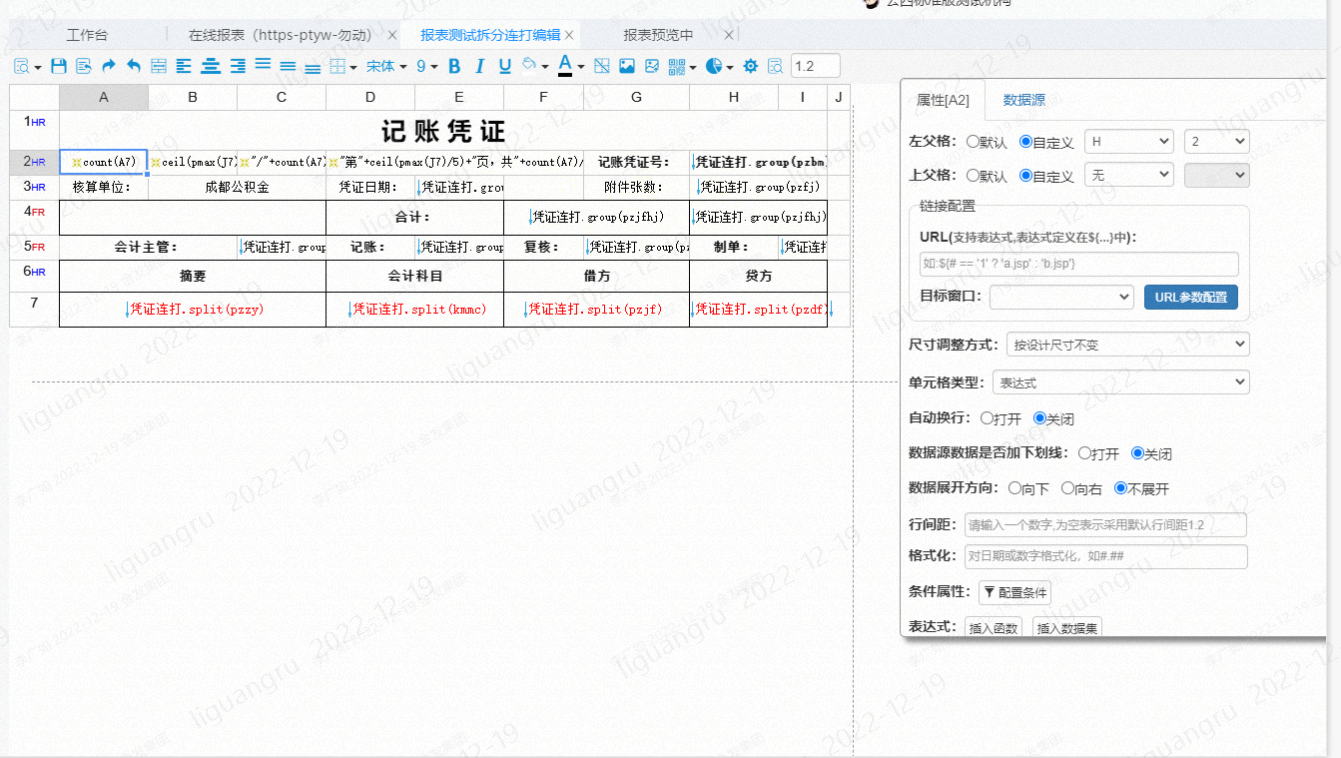
Task: Click the cell border grid icon
Action: [338, 66]
